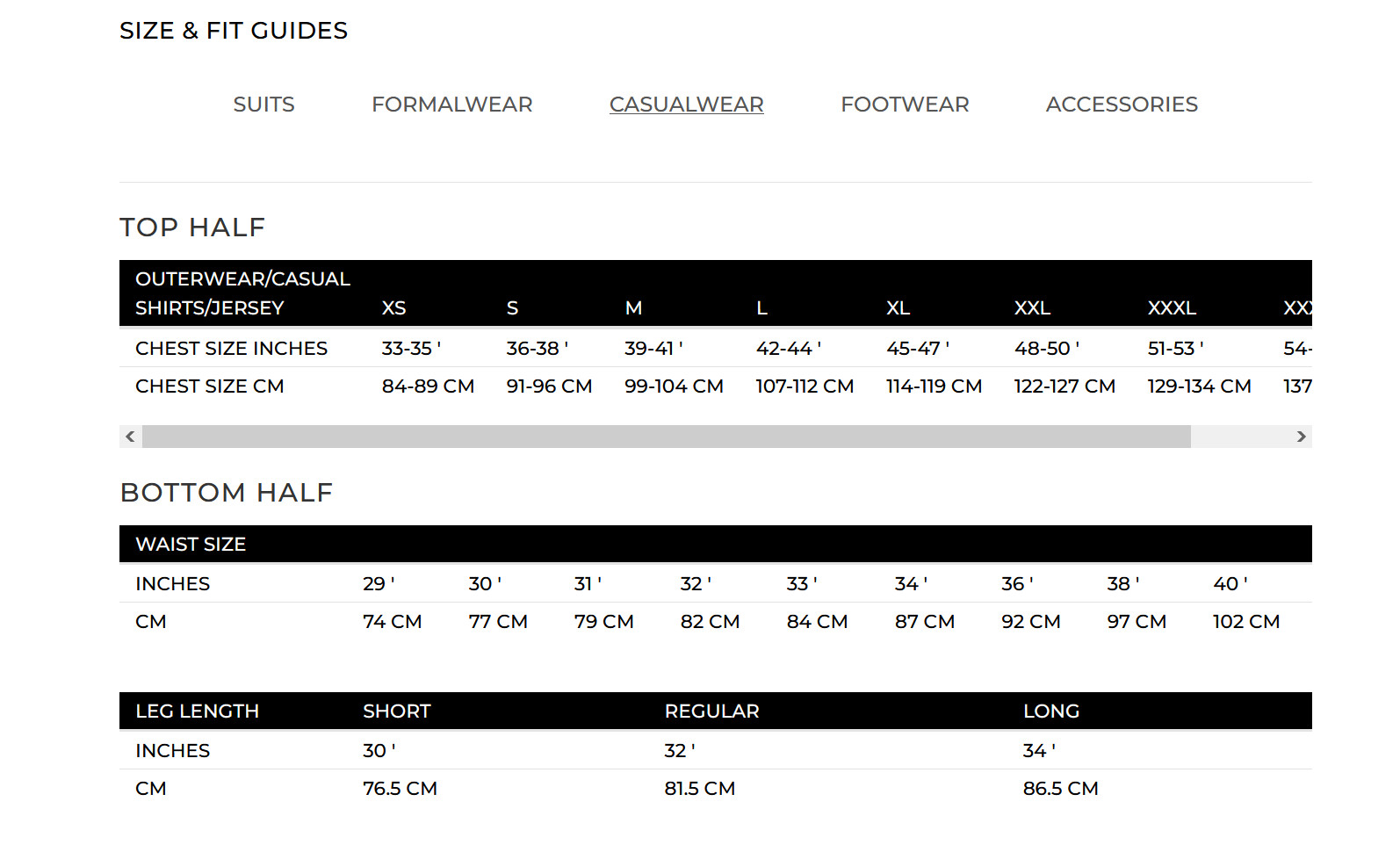Click the Regular leg length column header
The width and height of the screenshot is (1400, 845).
click(711, 711)
